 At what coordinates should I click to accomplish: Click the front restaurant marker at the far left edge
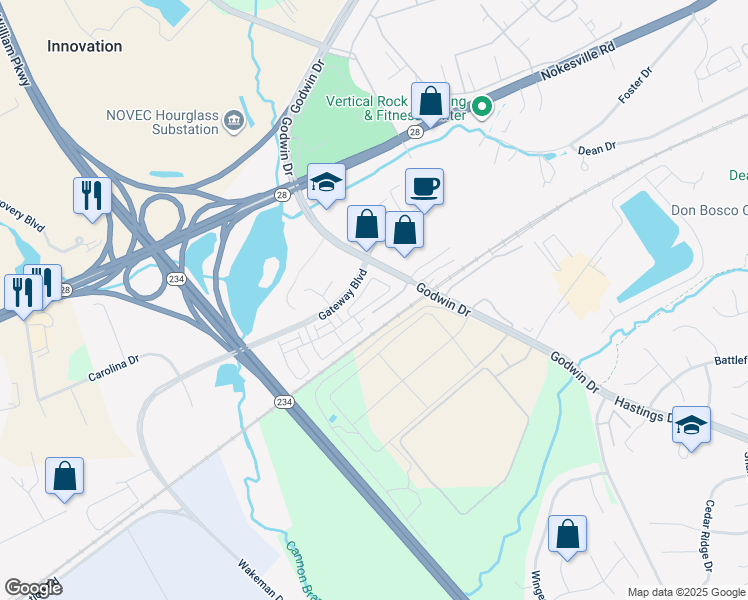click(23, 295)
